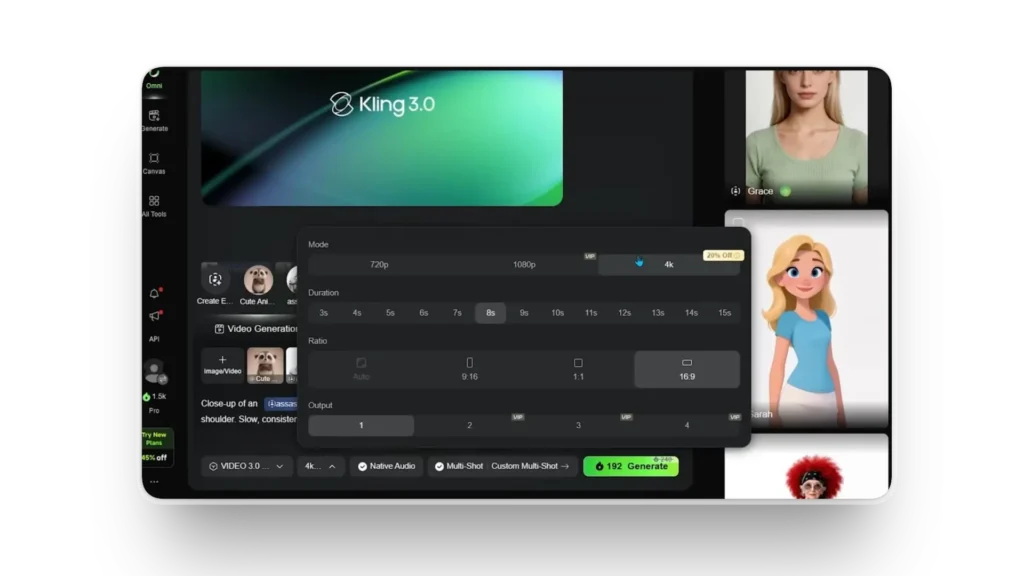Open the Canvas tool in sidebar
1024x576 pixels.
(x=154, y=163)
